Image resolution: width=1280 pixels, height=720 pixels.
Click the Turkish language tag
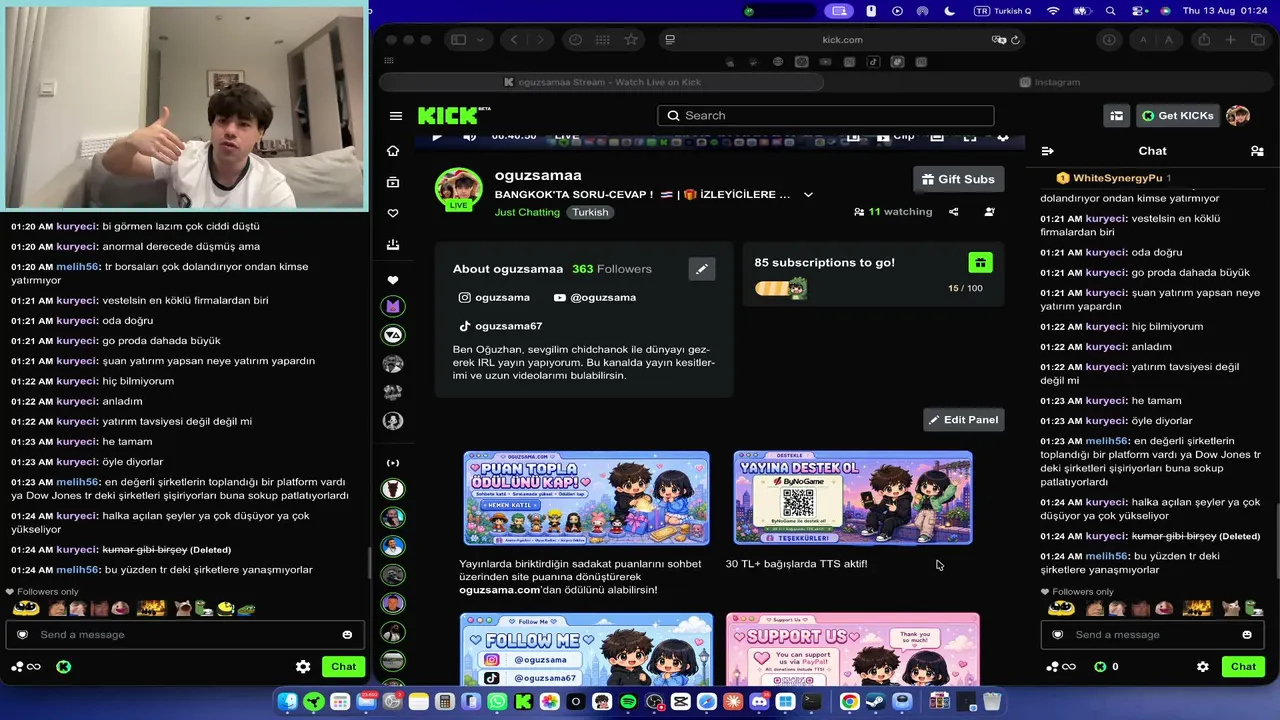click(x=590, y=212)
